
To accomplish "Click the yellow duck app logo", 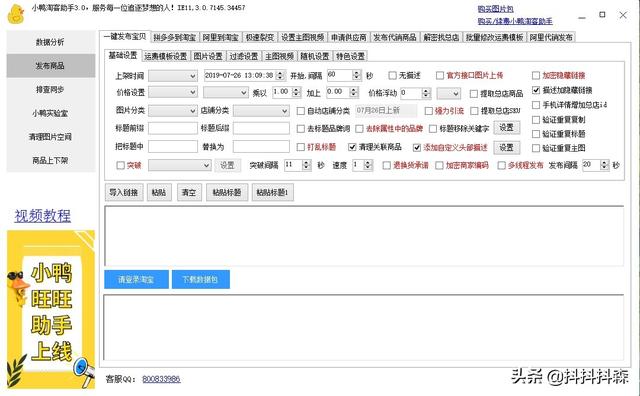I will [x=16, y=14].
